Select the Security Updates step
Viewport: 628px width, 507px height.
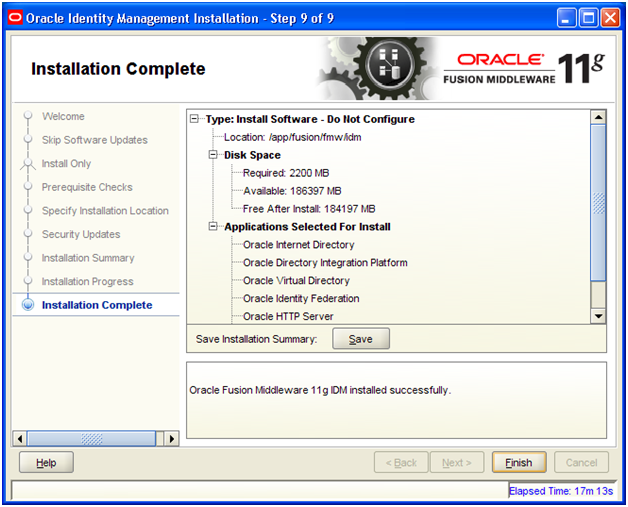[x=81, y=234]
